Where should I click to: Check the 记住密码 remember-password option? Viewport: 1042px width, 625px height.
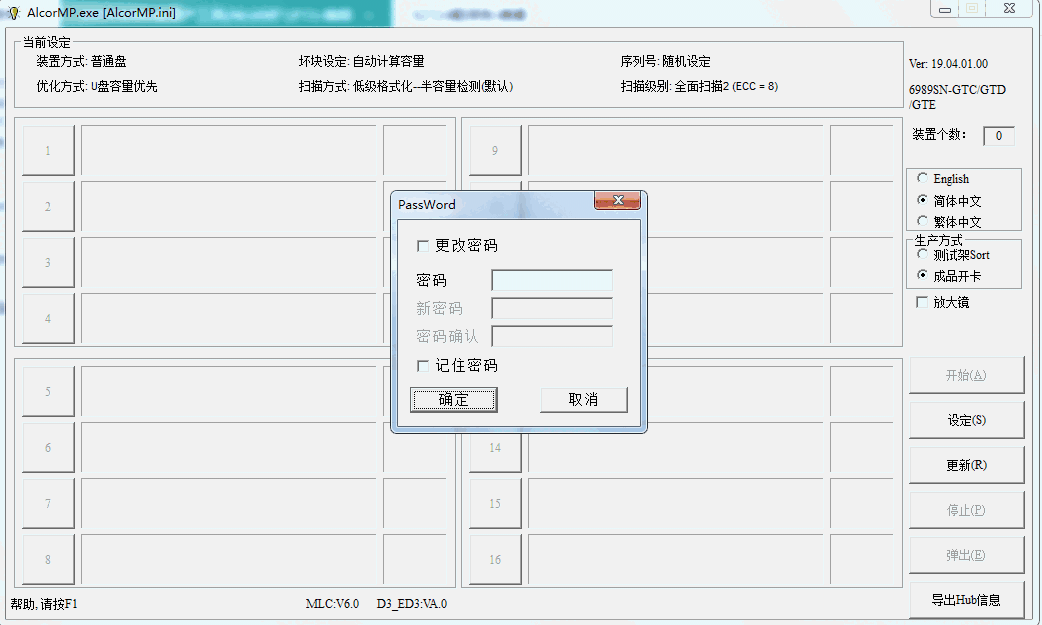(423, 365)
